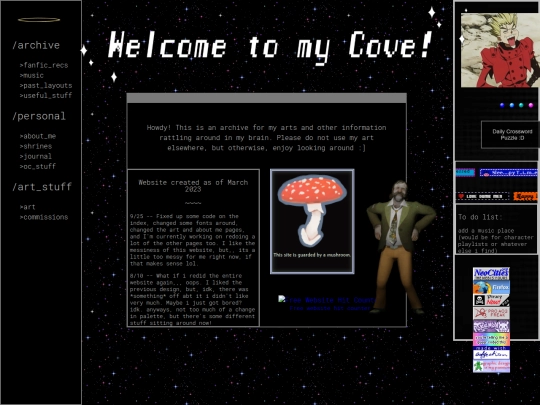Click the blue dotted-border blinkie
Image resolution: width=540 pixels, height=405 pixels.
[x=509, y=172]
